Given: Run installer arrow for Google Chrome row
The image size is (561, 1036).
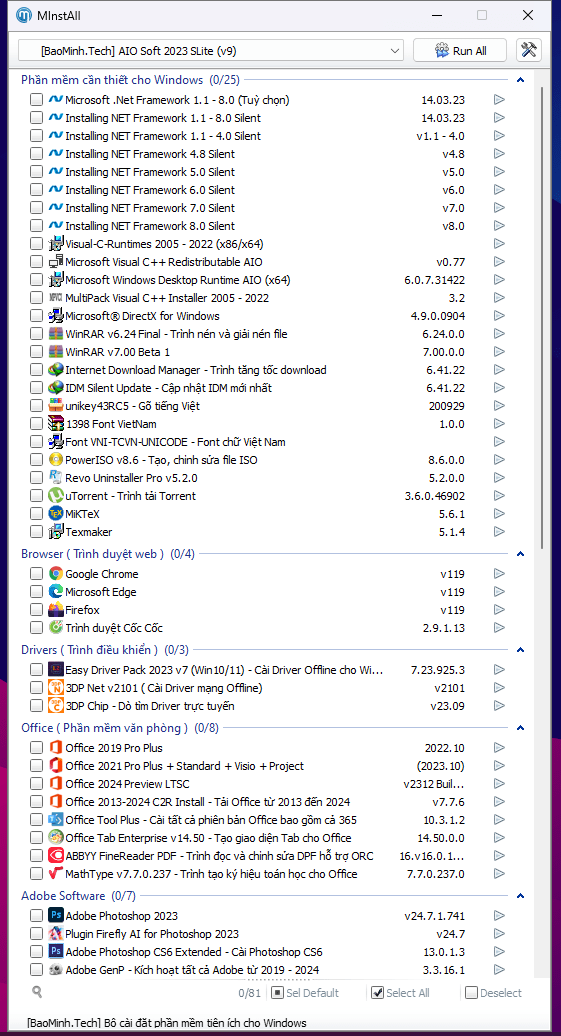Looking at the screenshot, I should [499, 574].
